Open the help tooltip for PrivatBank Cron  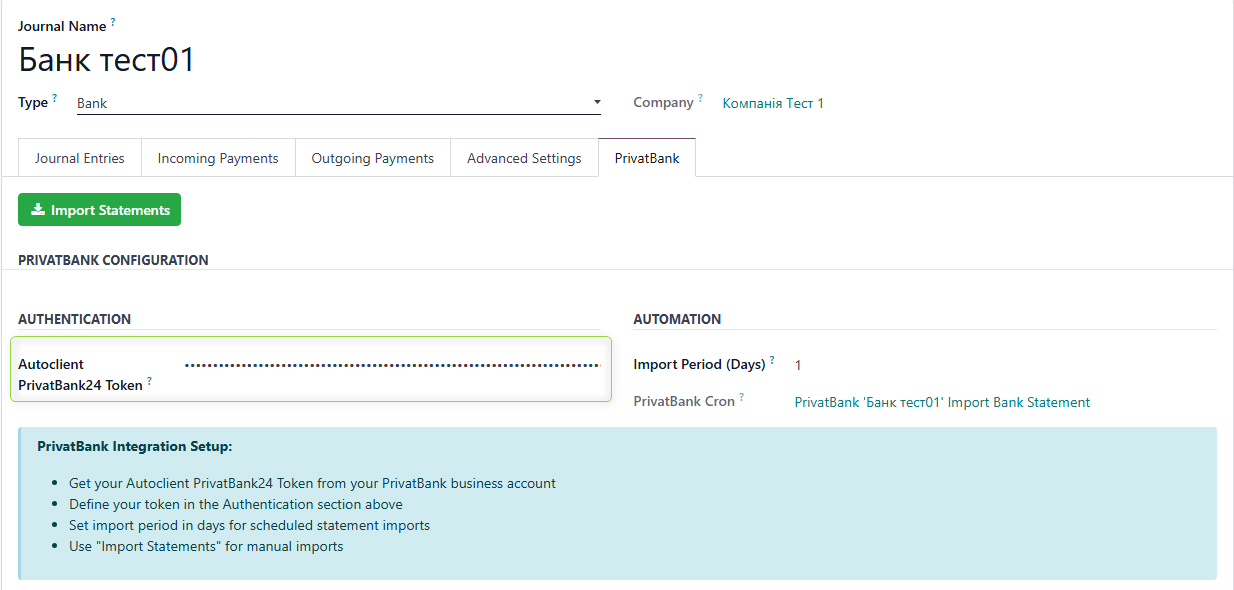point(742,394)
